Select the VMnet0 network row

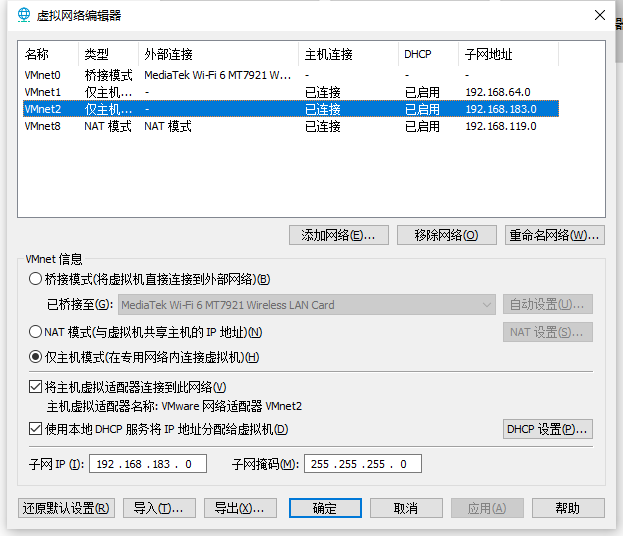(x=291, y=75)
